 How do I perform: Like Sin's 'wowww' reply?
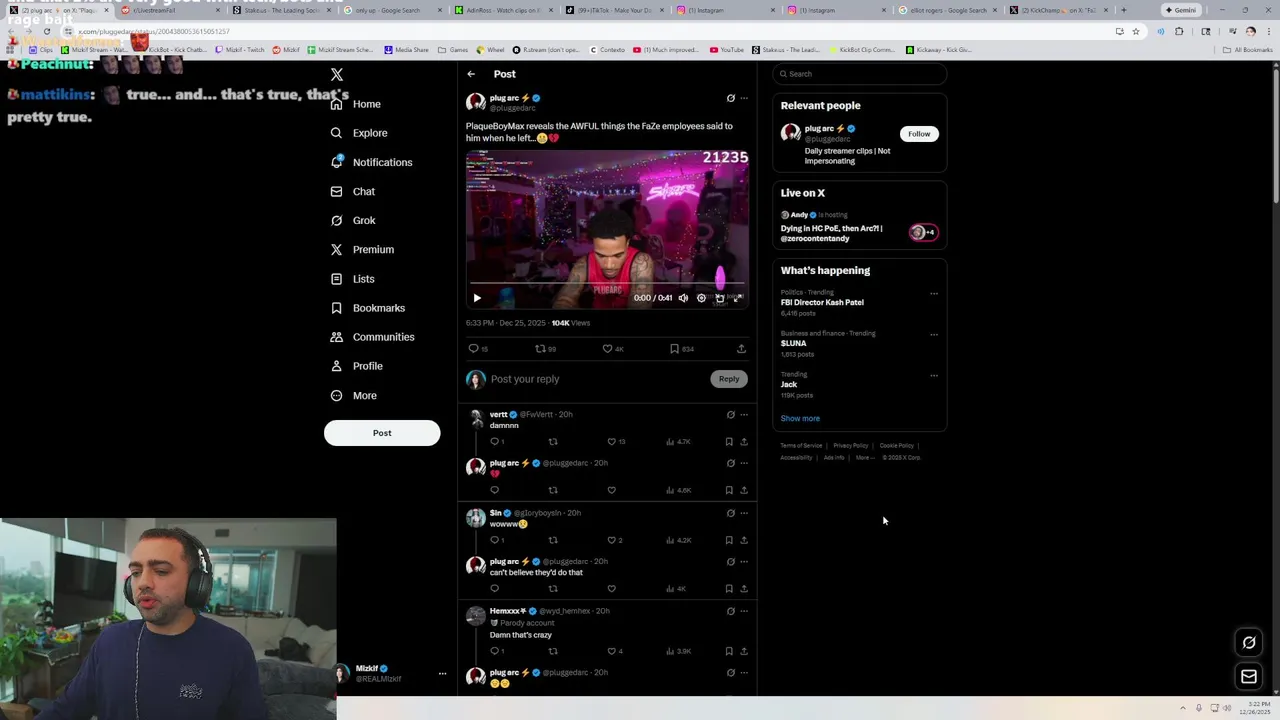[x=612, y=541]
